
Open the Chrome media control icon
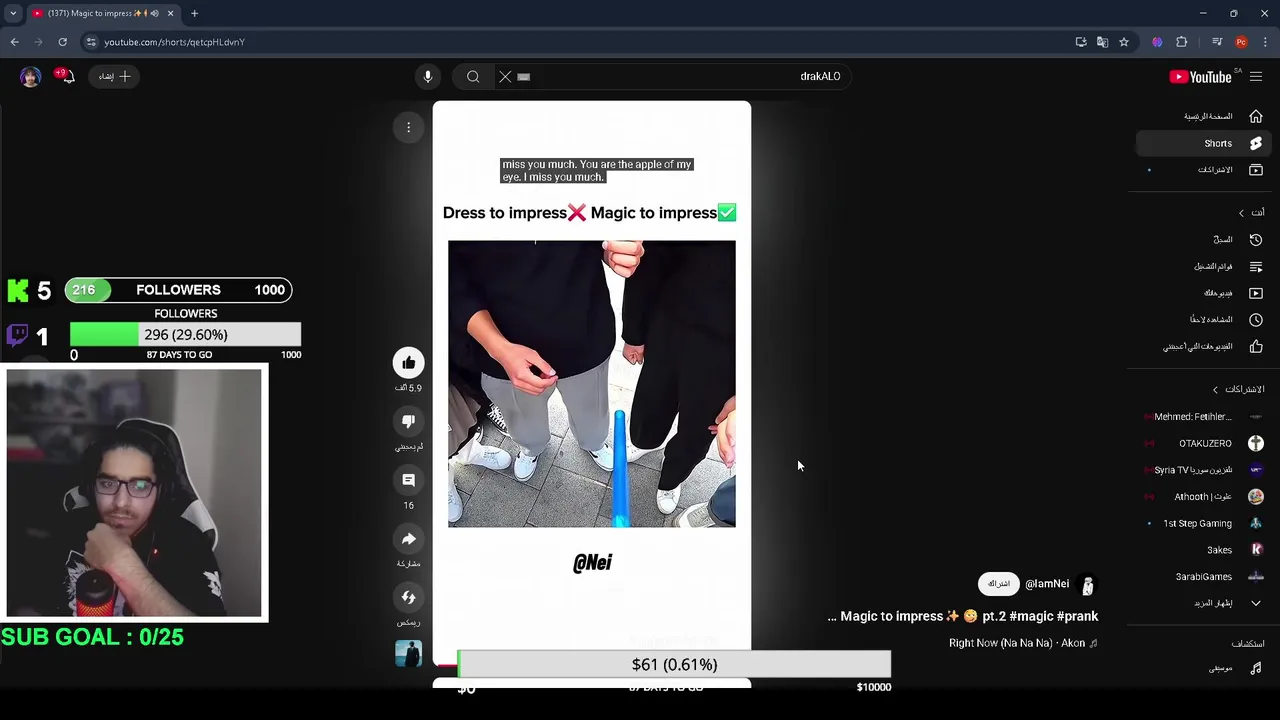tap(1217, 42)
